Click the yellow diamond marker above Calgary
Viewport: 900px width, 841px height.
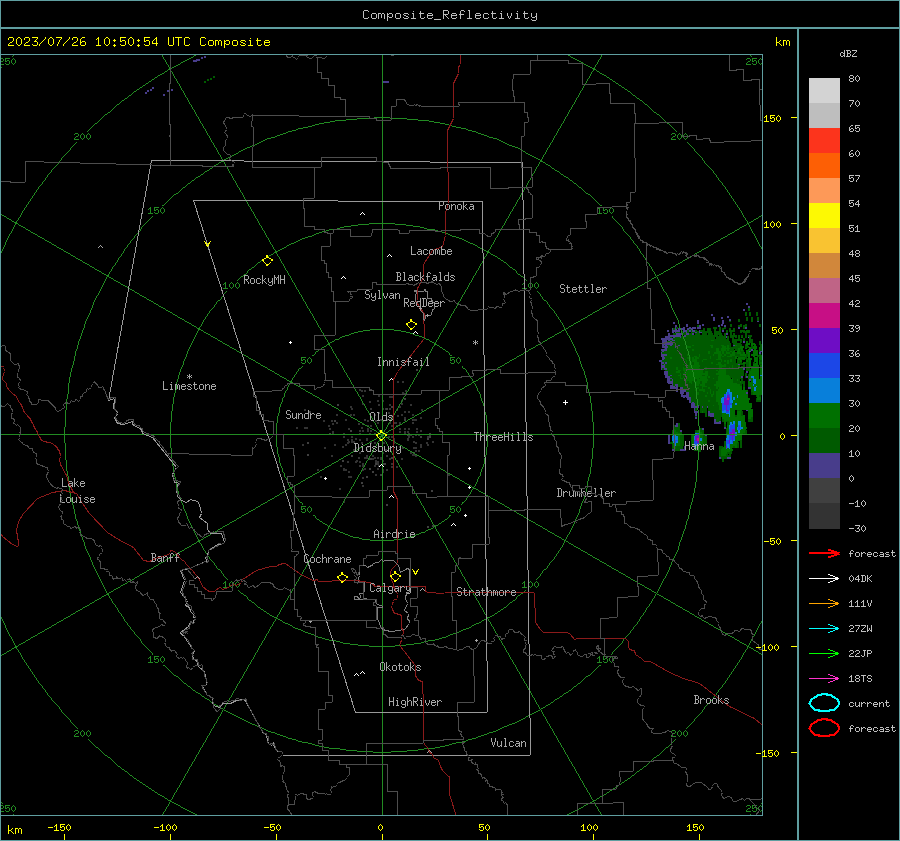(395, 576)
